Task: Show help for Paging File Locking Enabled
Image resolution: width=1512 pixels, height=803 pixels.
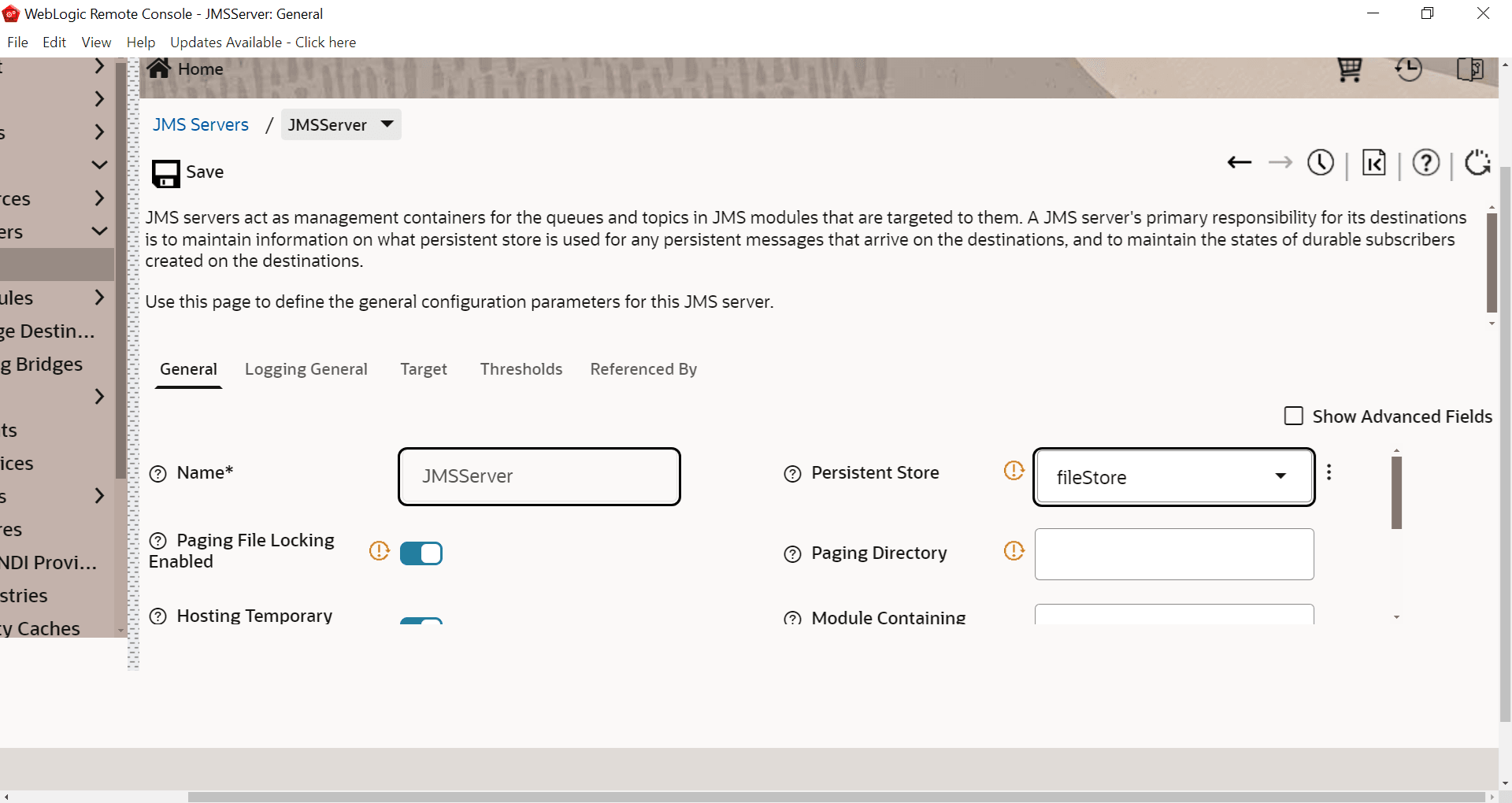Action: (x=158, y=541)
